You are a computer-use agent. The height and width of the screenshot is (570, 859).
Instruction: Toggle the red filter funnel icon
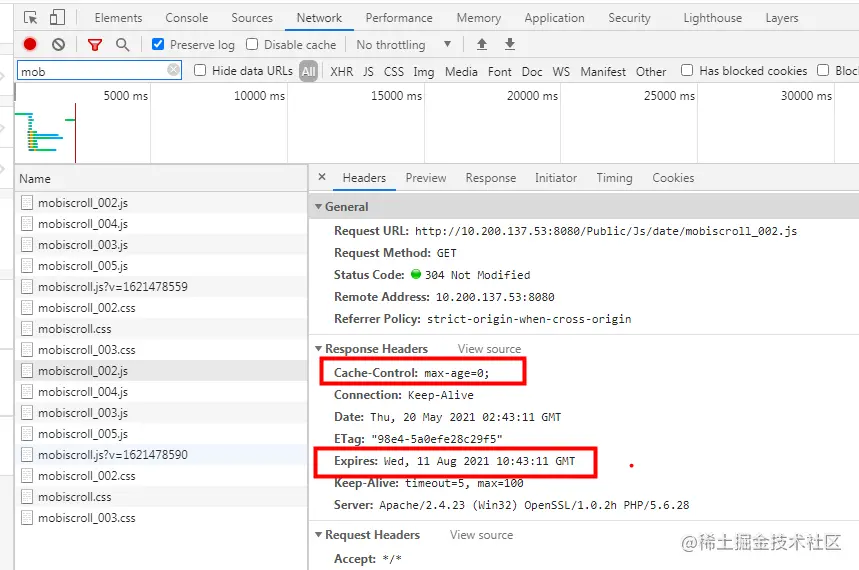pos(95,44)
